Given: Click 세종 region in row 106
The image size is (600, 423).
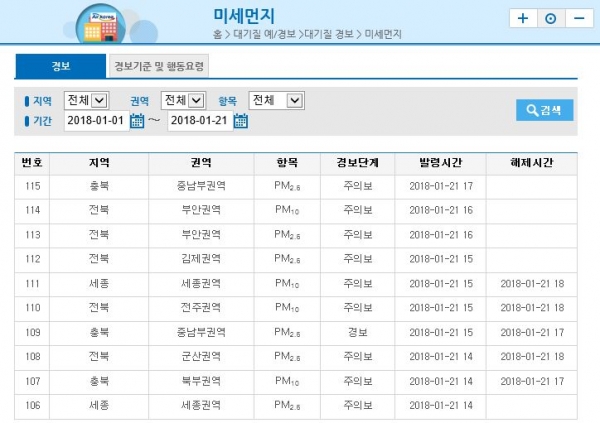Looking at the screenshot, I should coord(99,405).
